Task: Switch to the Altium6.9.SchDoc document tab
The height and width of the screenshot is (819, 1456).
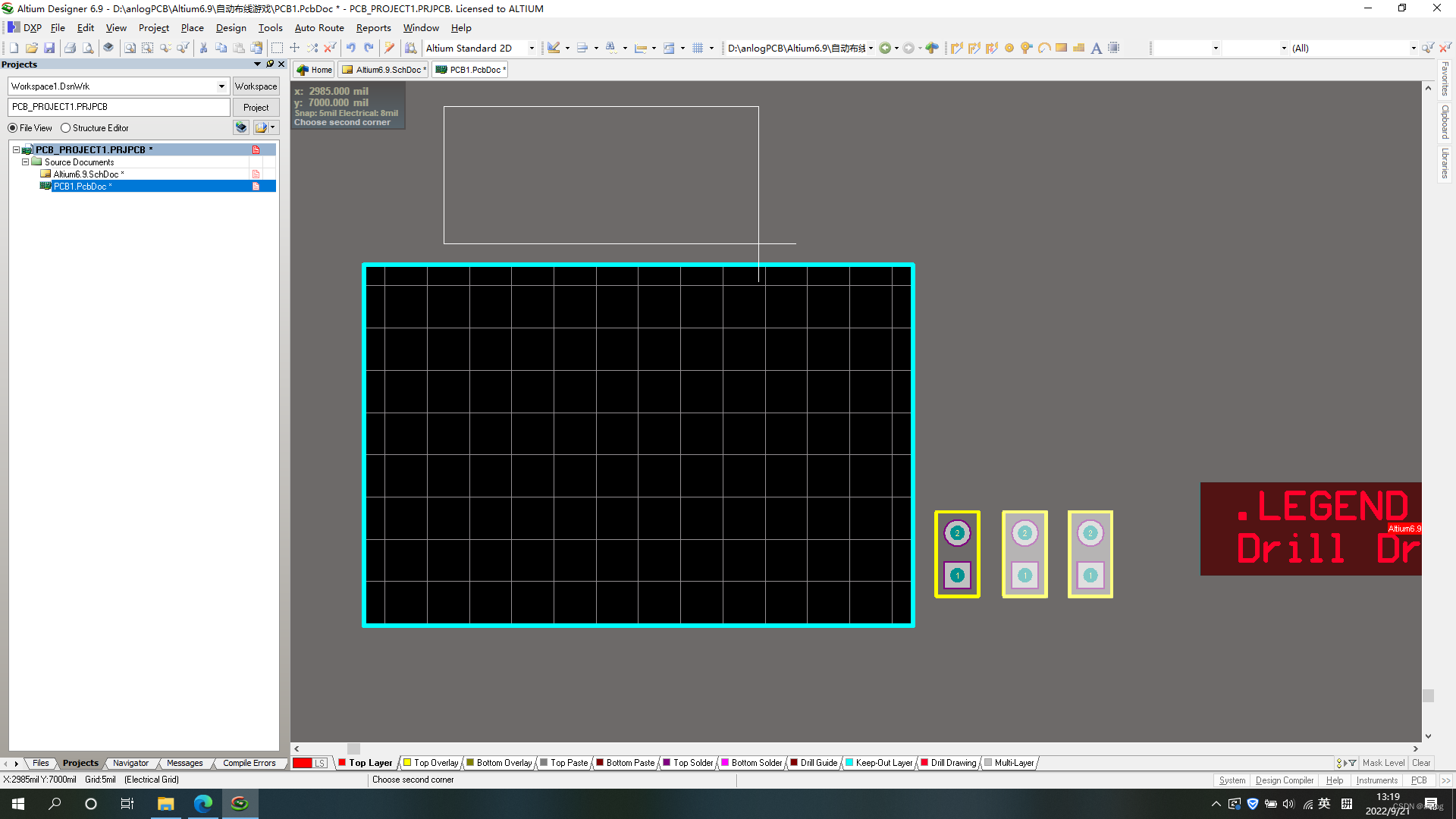Action: pos(383,70)
